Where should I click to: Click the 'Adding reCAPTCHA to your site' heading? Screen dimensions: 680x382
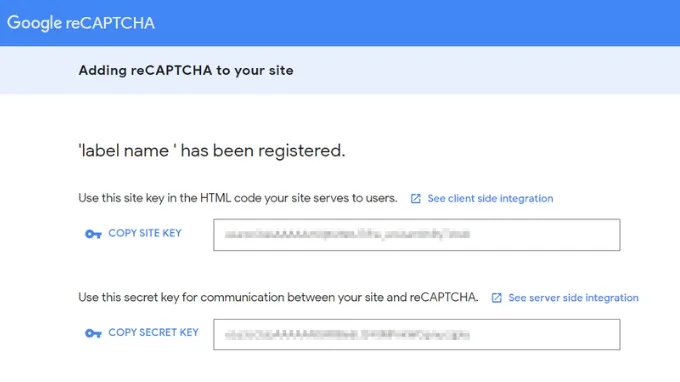click(x=186, y=70)
